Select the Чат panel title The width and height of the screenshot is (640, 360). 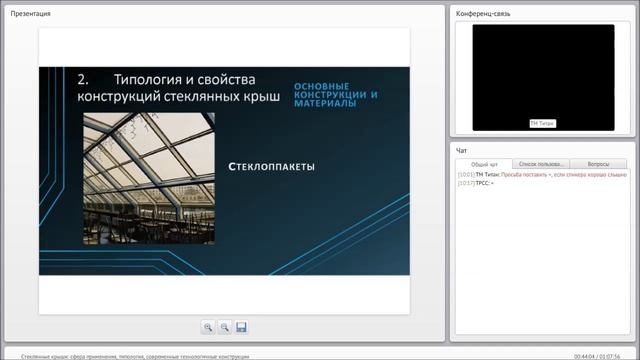[461, 151]
